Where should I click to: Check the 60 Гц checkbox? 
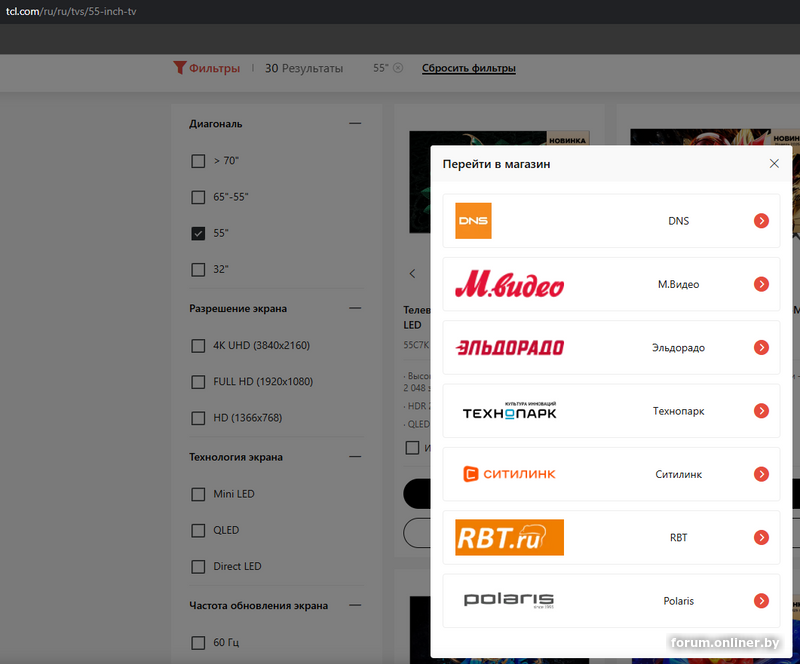[198, 643]
